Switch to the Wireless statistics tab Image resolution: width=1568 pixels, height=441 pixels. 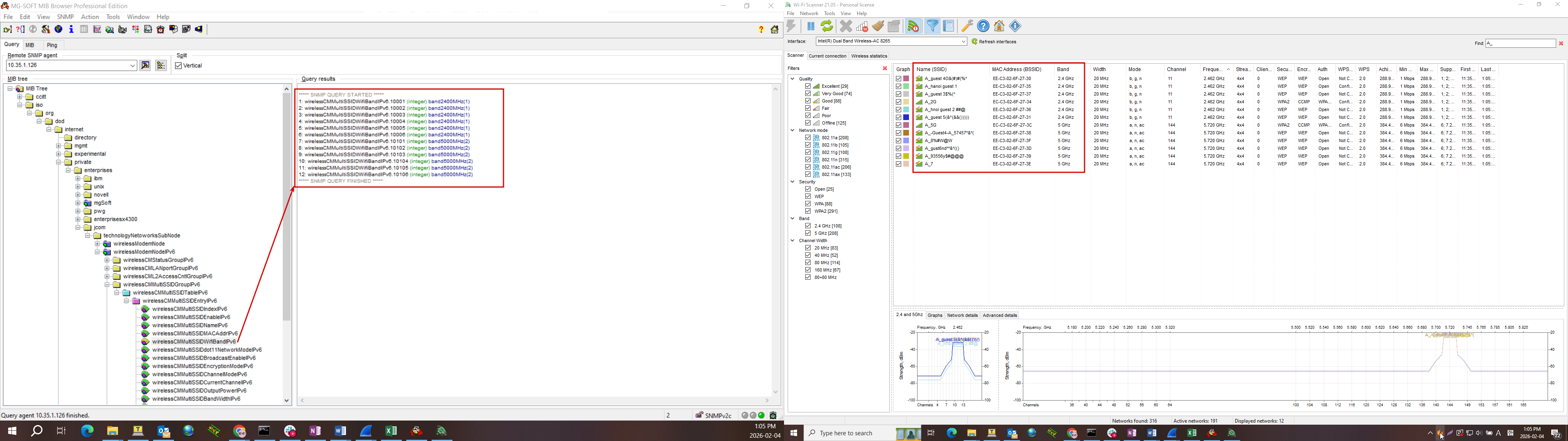pyautogui.click(x=869, y=56)
